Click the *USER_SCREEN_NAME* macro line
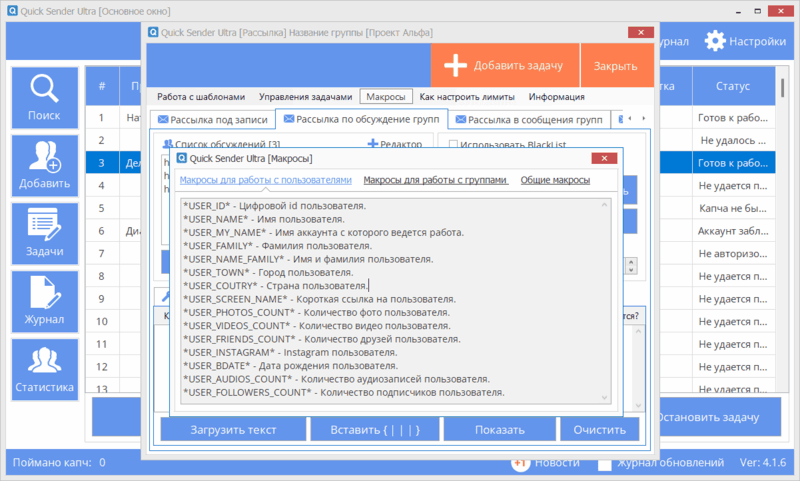The image size is (800, 481). (319, 299)
